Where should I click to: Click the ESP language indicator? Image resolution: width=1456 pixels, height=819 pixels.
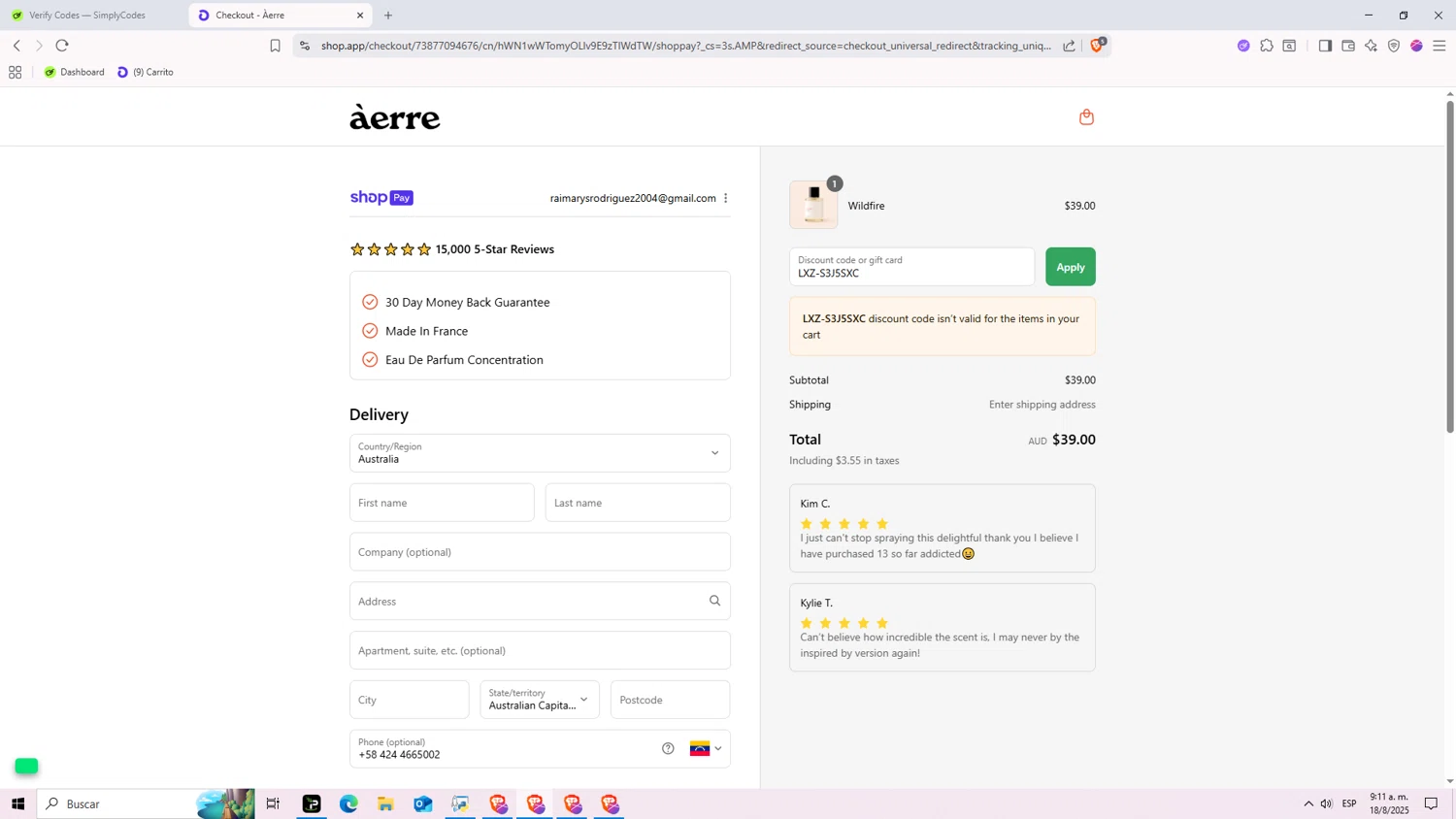pos(1349,803)
